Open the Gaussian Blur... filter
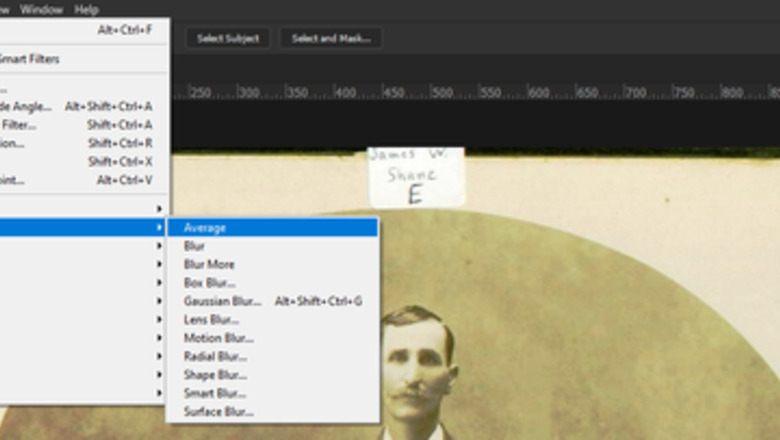Screen dimensions: 780x440 click(x=272, y=301)
